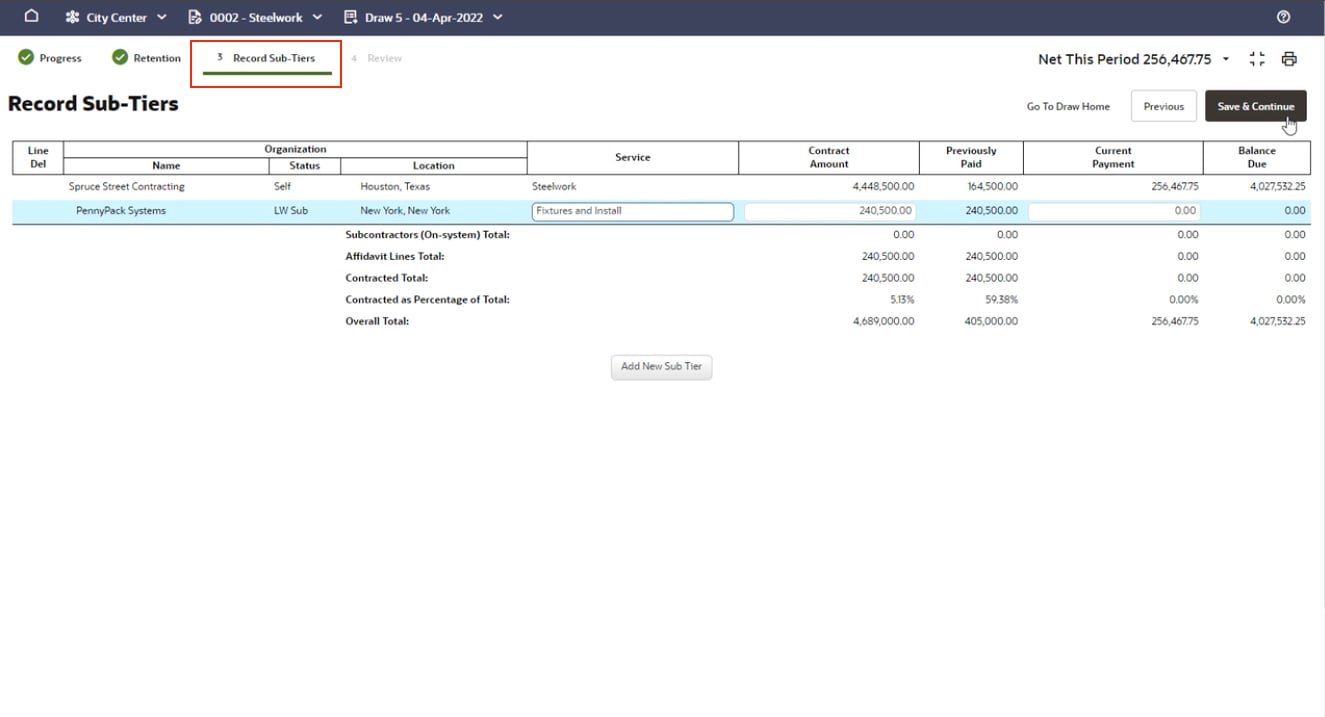Go to the Progress step tab

(60, 58)
